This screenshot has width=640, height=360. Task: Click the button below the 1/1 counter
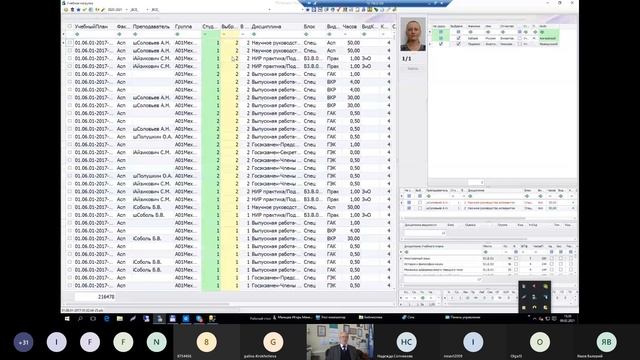pyautogui.click(x=413, y=69)
